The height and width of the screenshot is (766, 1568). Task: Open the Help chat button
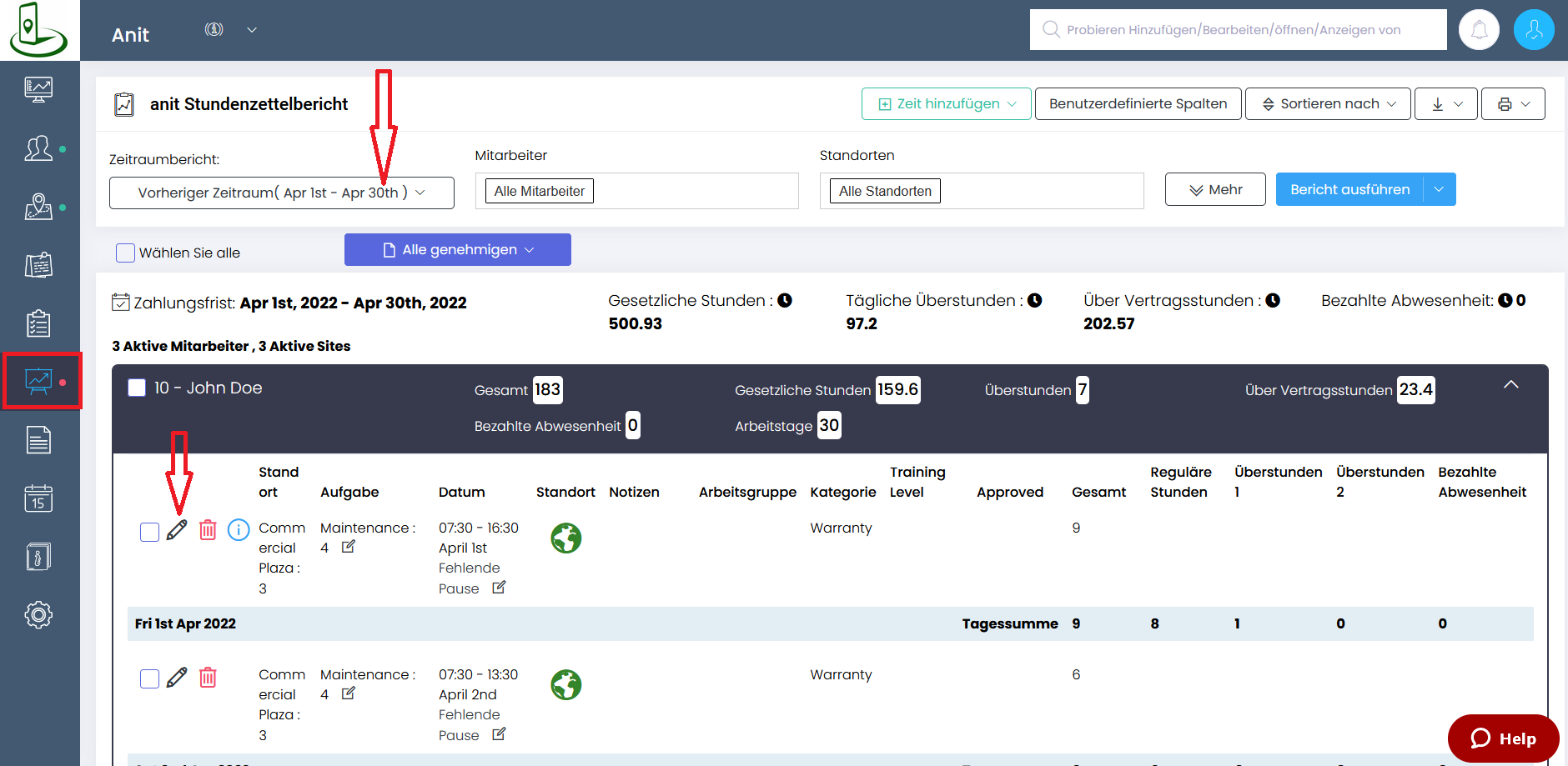pyautogui.click(x=1504, y=738)
